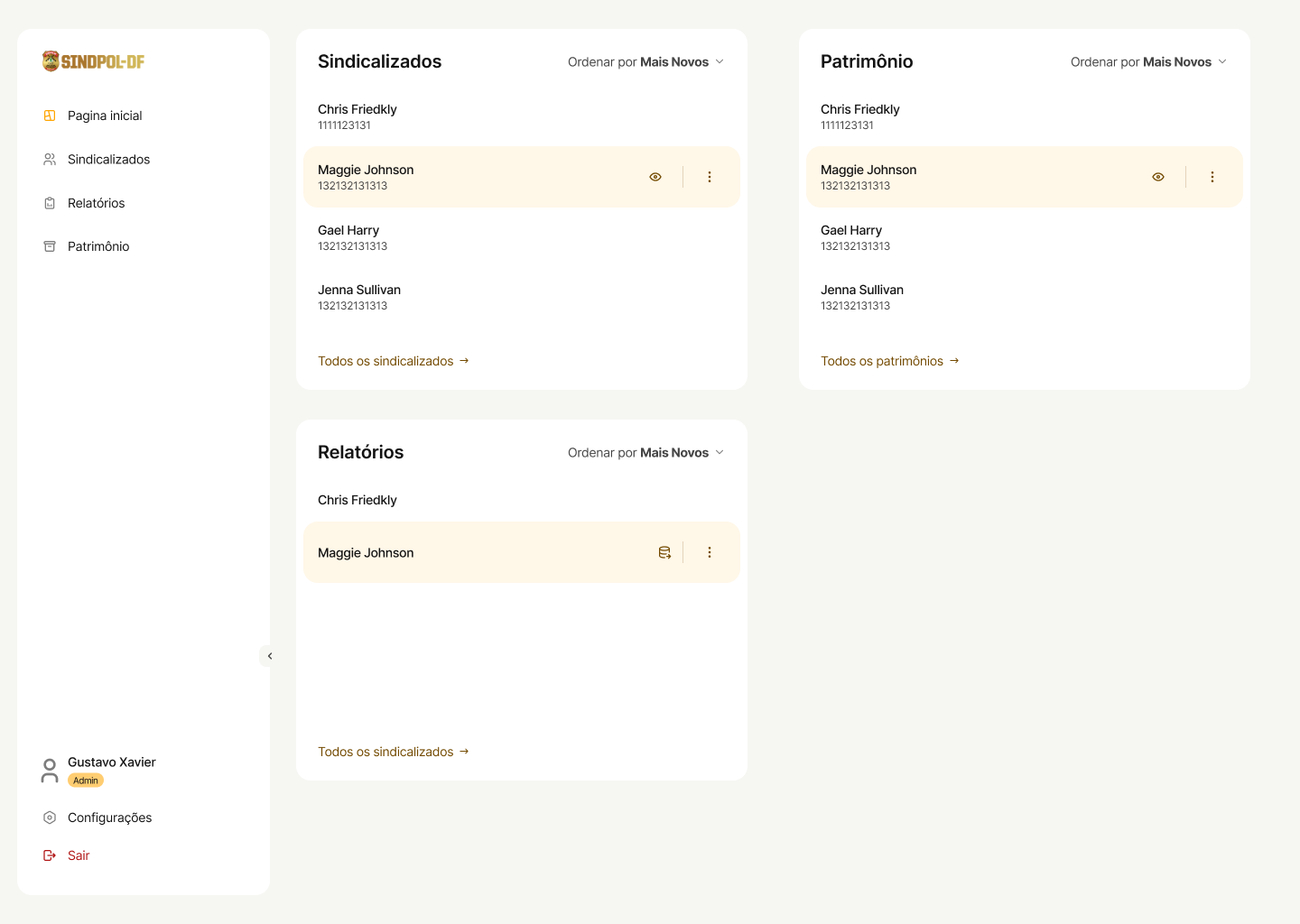The image size is (1300, 924).
Task: Click the Patrimônio card heading
Action: tap(867, 61)
